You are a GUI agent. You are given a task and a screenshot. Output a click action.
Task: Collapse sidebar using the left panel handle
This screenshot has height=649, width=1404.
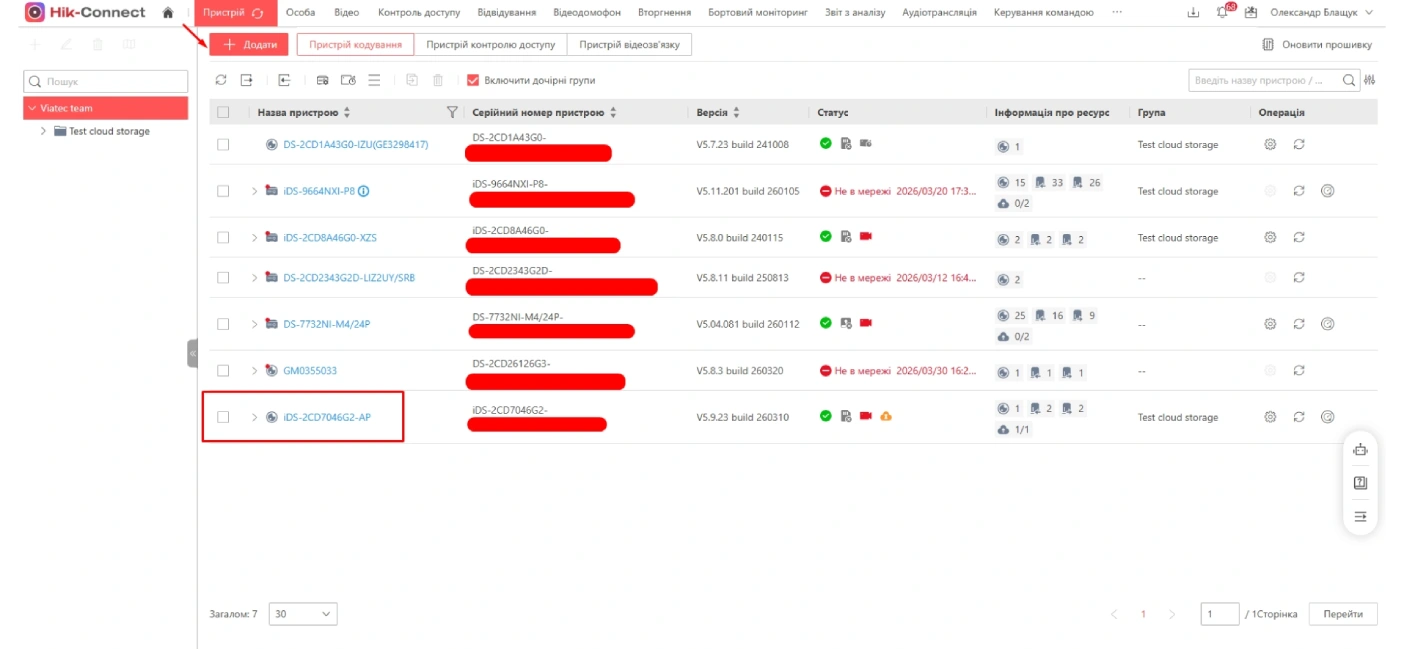click(192, 353)
